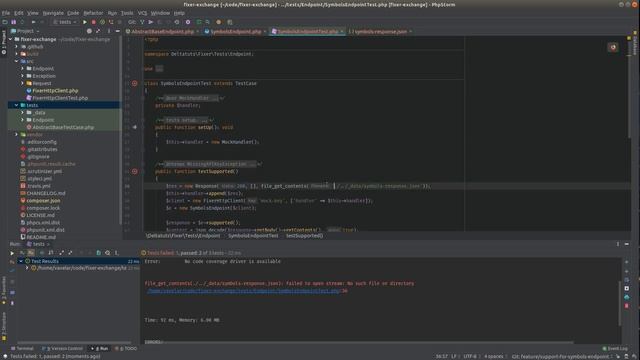Click the purple Settings gear toolbar icon
640x360 pixels.
click(x=188, y=22)
